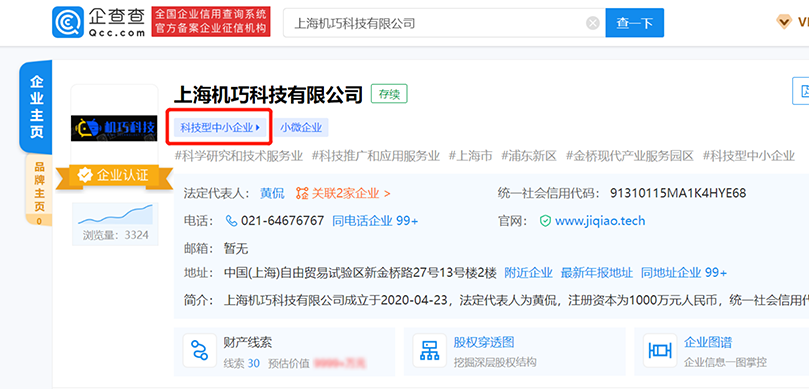The image size is (810, 389).
Task: Clear the search box with X icon
Action: point(593,23)
